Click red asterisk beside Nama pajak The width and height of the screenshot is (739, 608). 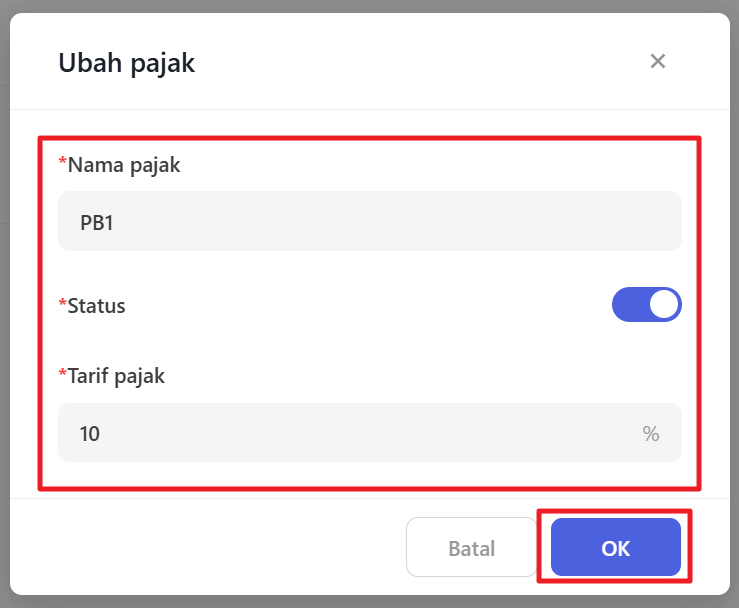(62, 163)
